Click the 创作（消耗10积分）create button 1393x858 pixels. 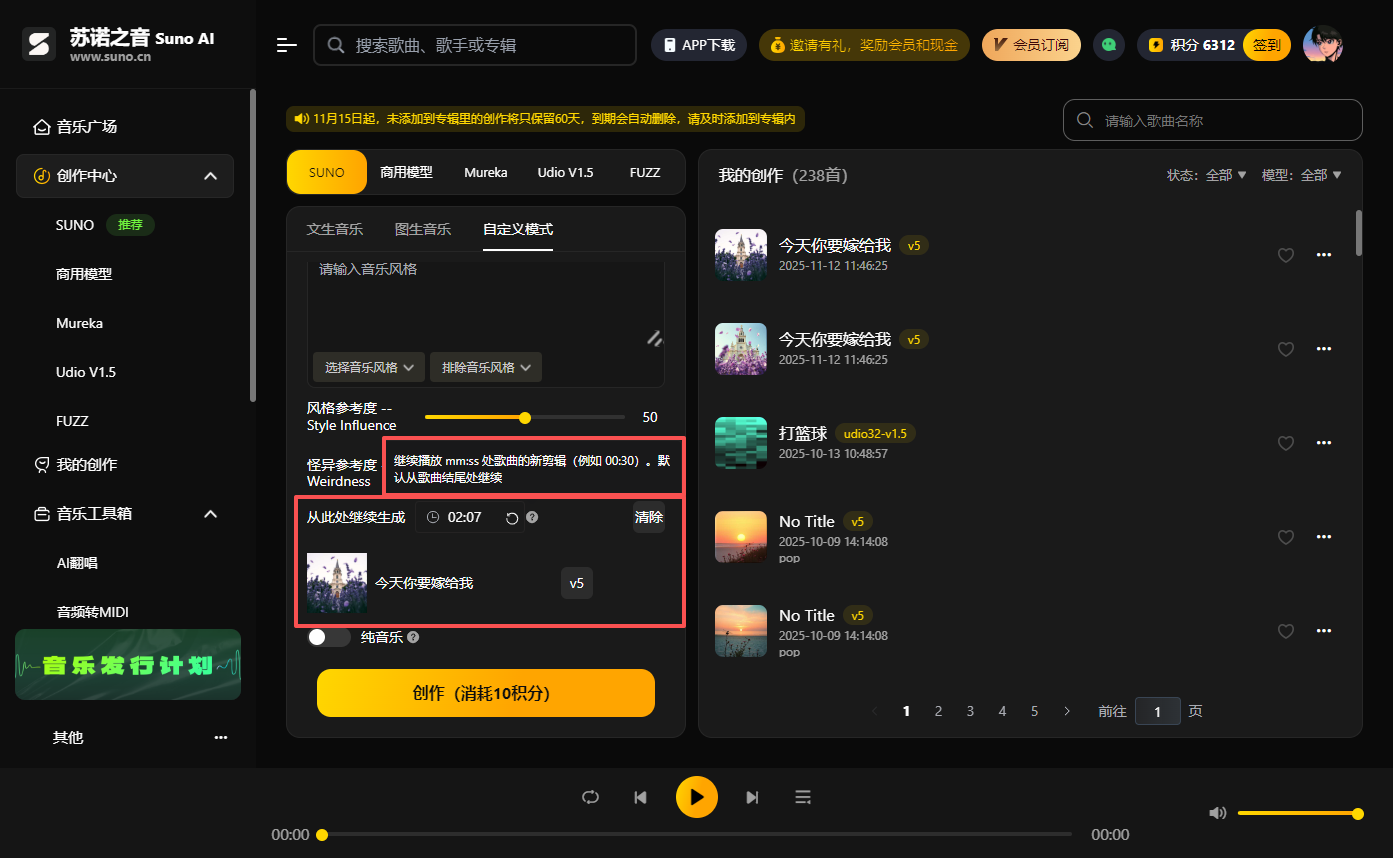[x=485, y=692]
